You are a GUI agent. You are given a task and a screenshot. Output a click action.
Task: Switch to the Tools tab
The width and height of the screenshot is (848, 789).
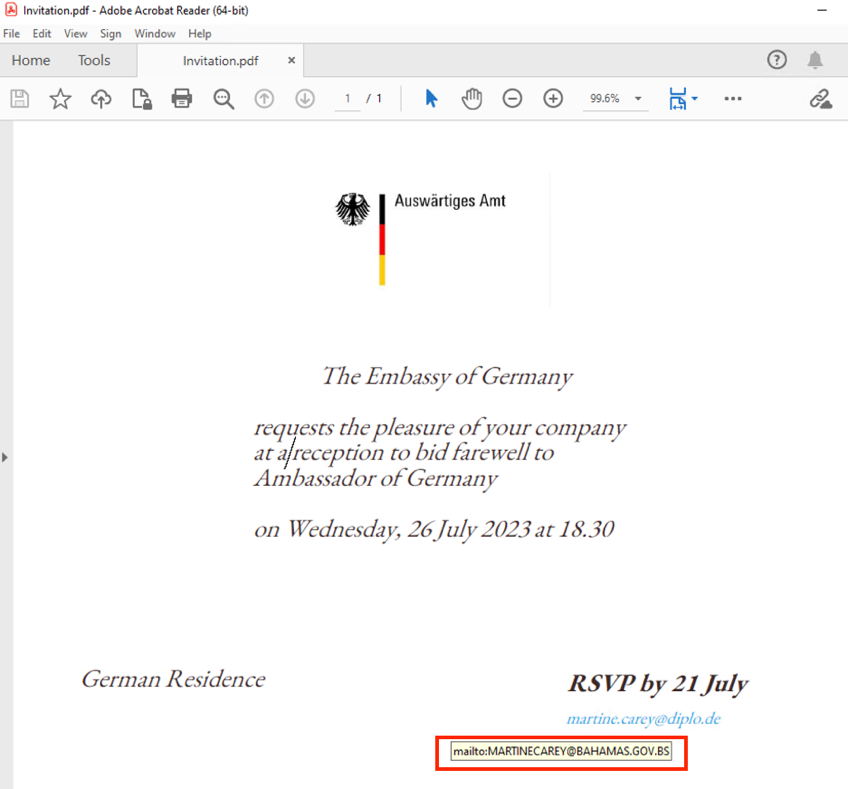(94, 61)
